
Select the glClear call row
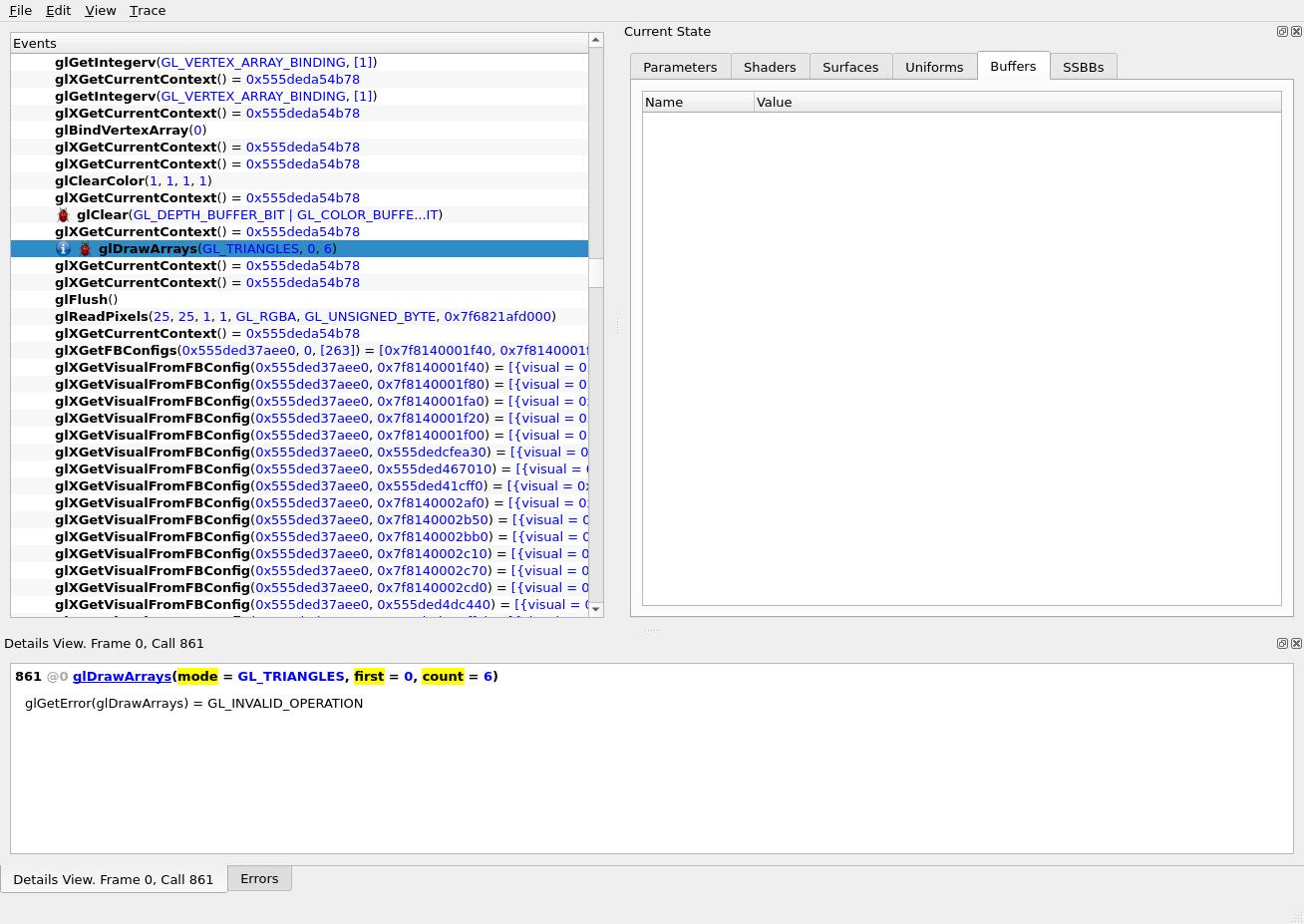point(299,214)
